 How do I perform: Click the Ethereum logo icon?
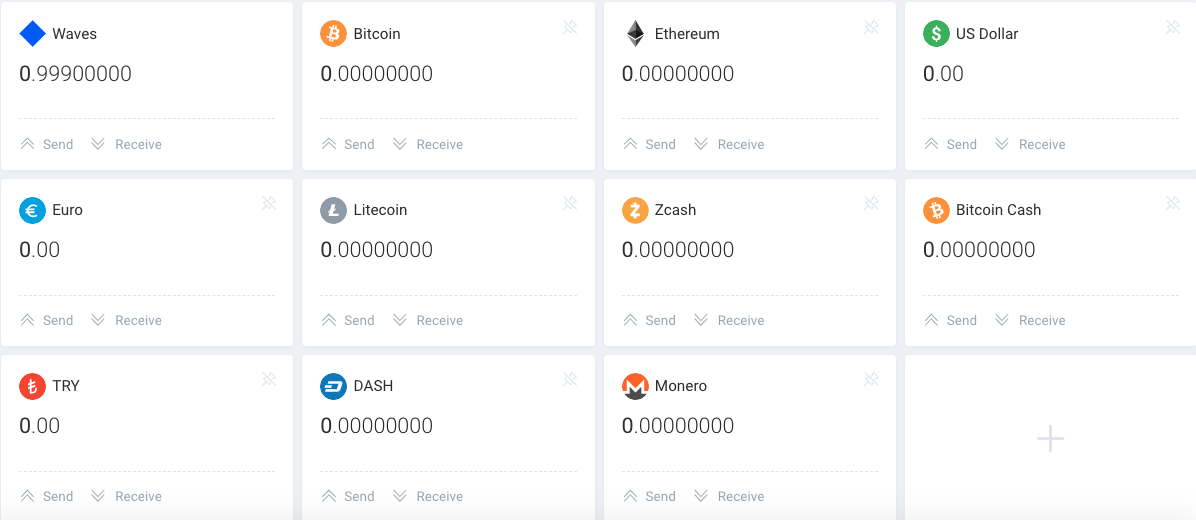pyautogui.click(x=635, y=34)
